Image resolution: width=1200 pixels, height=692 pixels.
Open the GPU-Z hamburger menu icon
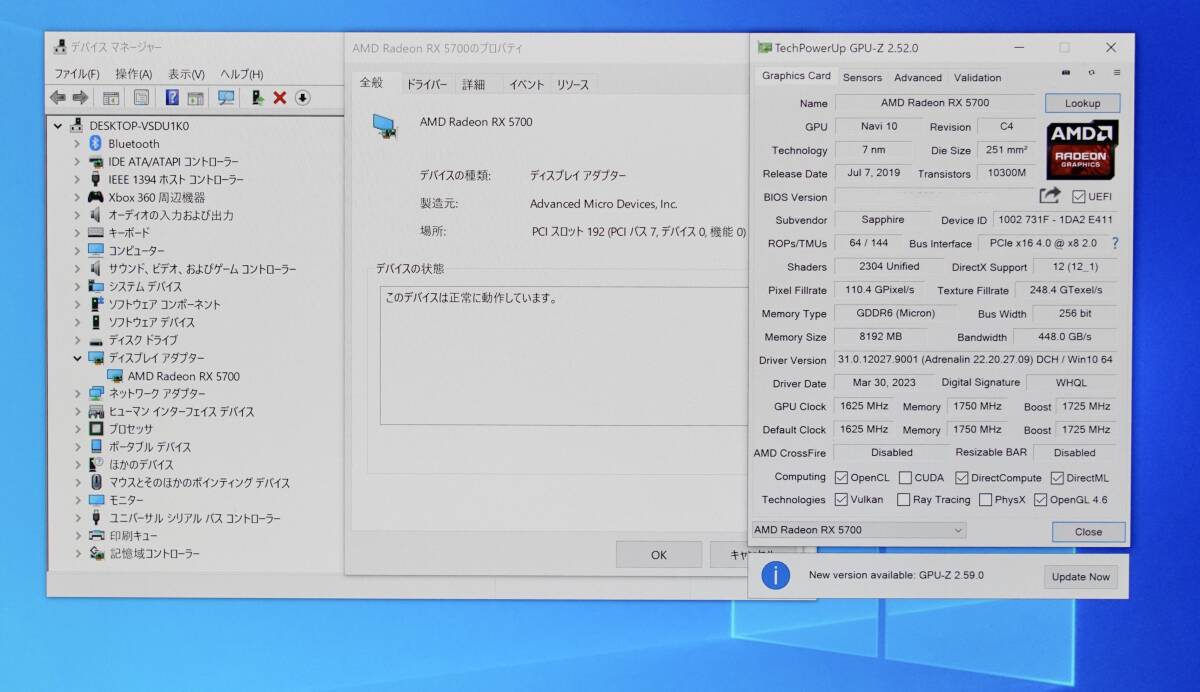[1116, 72]
